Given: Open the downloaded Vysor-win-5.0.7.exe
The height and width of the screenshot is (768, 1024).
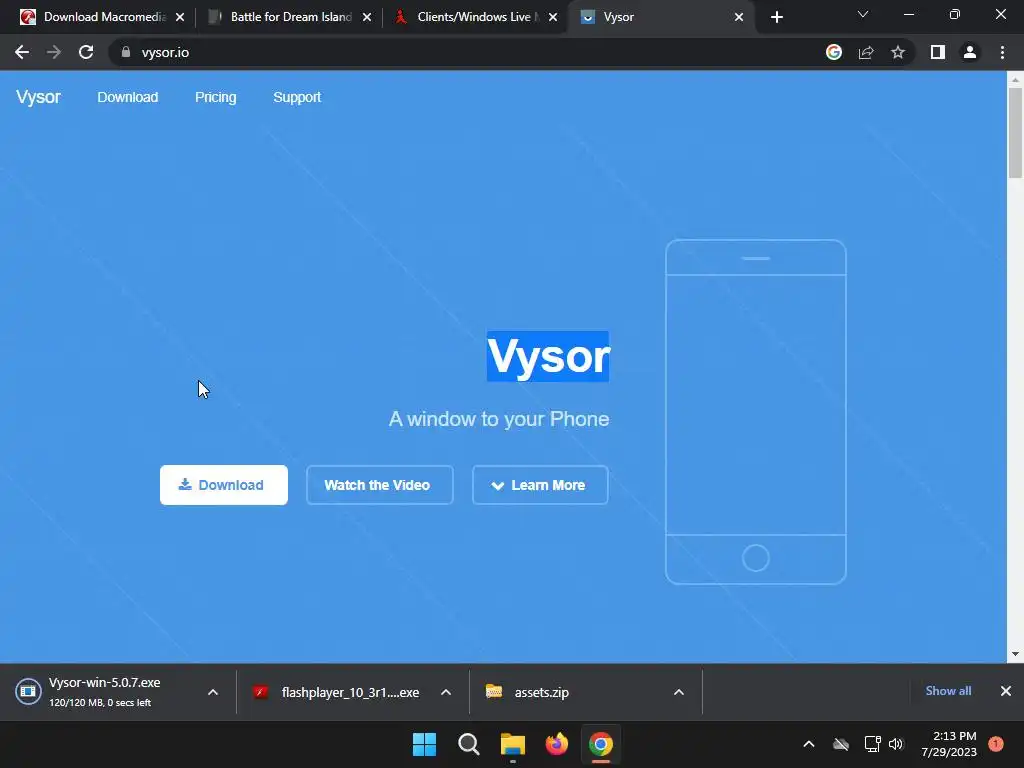Looking at the screenshot, I should [104, 692].
